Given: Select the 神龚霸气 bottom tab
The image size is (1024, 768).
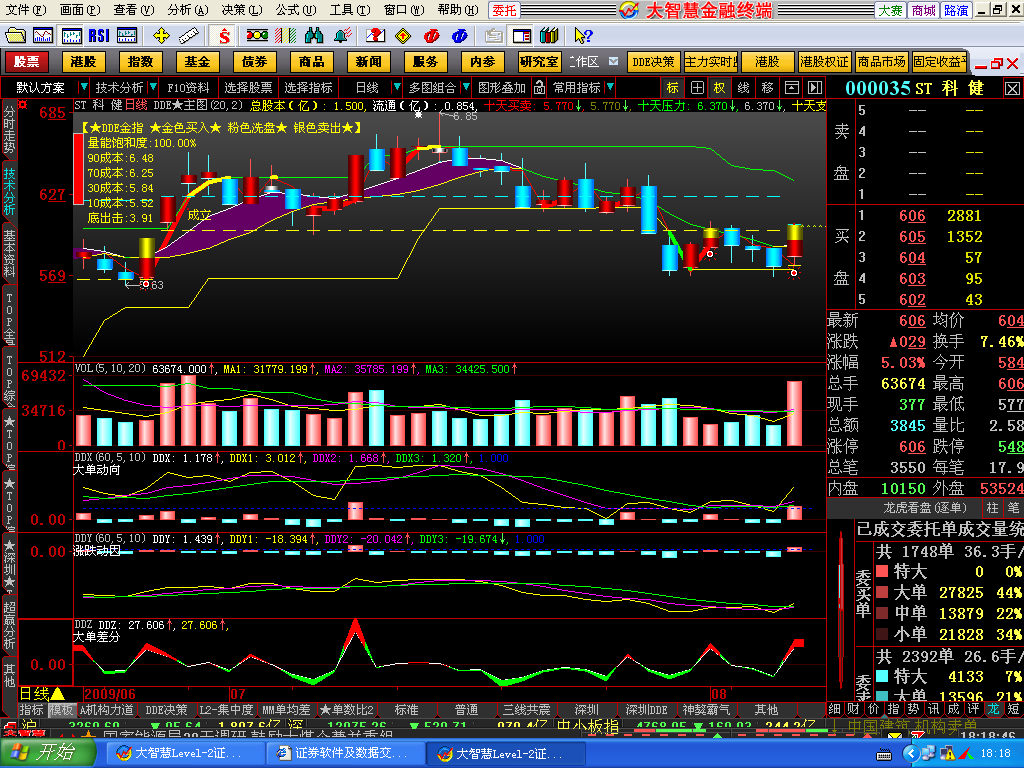Looking at the screenshot, I should pos(706,710).
